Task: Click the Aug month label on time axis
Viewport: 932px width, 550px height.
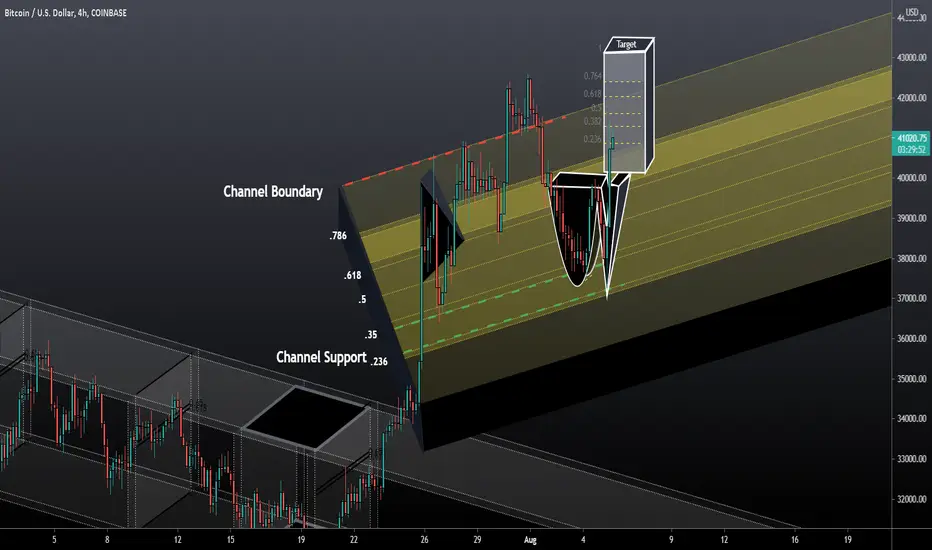Action: (x=530, y=540)
